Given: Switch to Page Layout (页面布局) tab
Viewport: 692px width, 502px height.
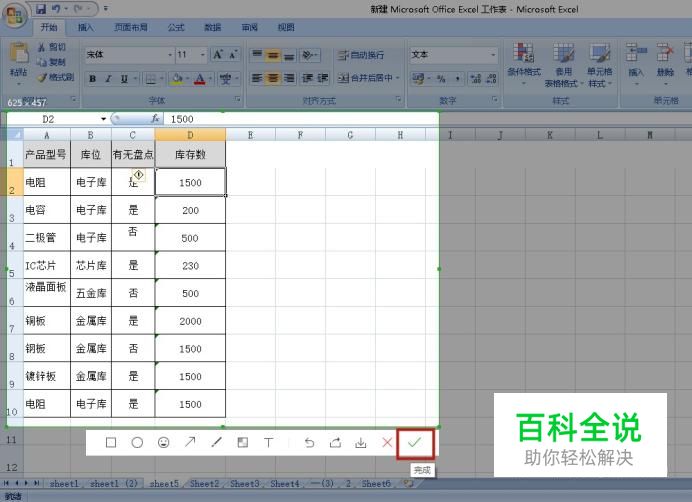Looking at the screenshot, I should [131, 27].
